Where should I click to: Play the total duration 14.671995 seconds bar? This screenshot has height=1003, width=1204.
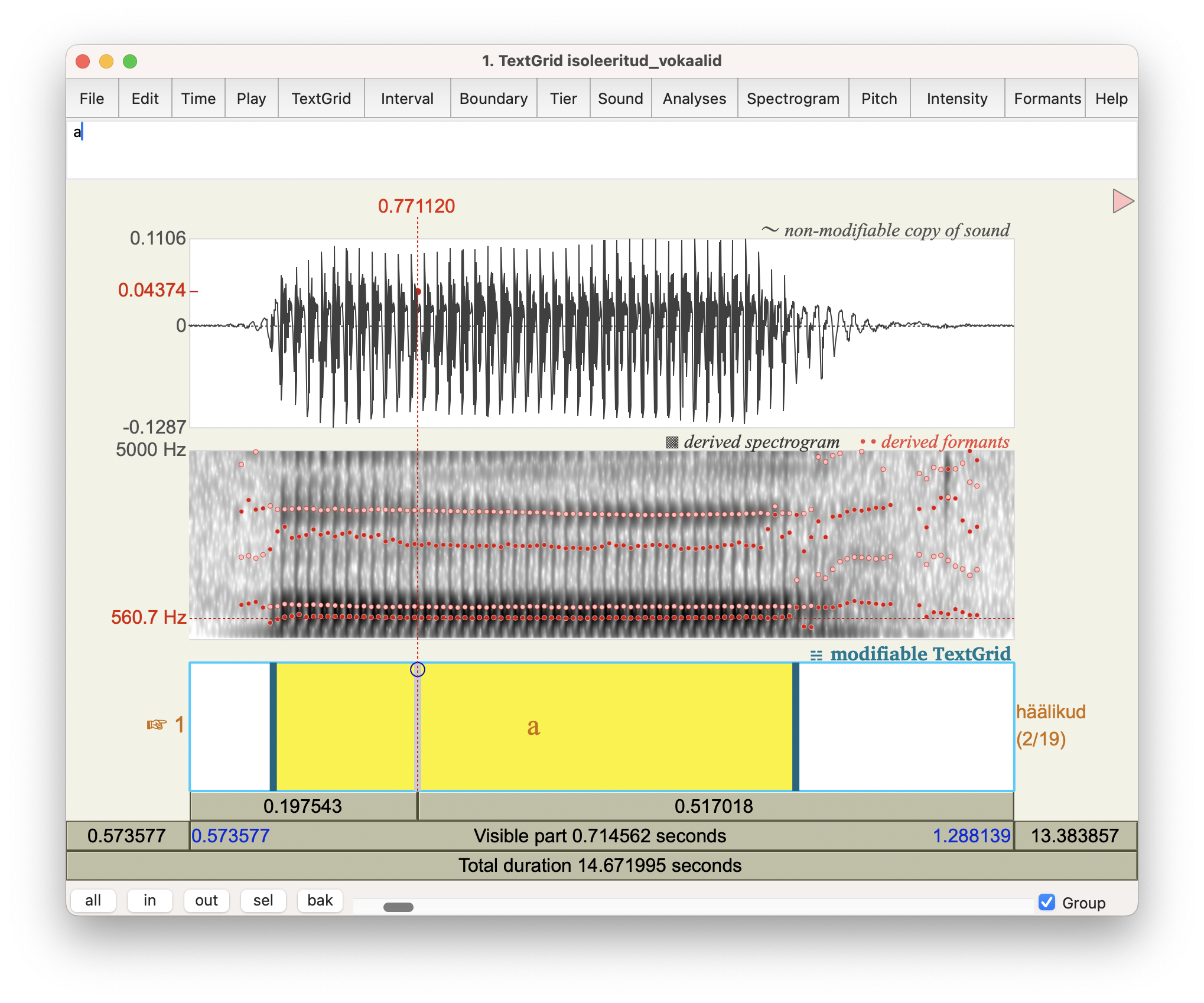[601, 865]
